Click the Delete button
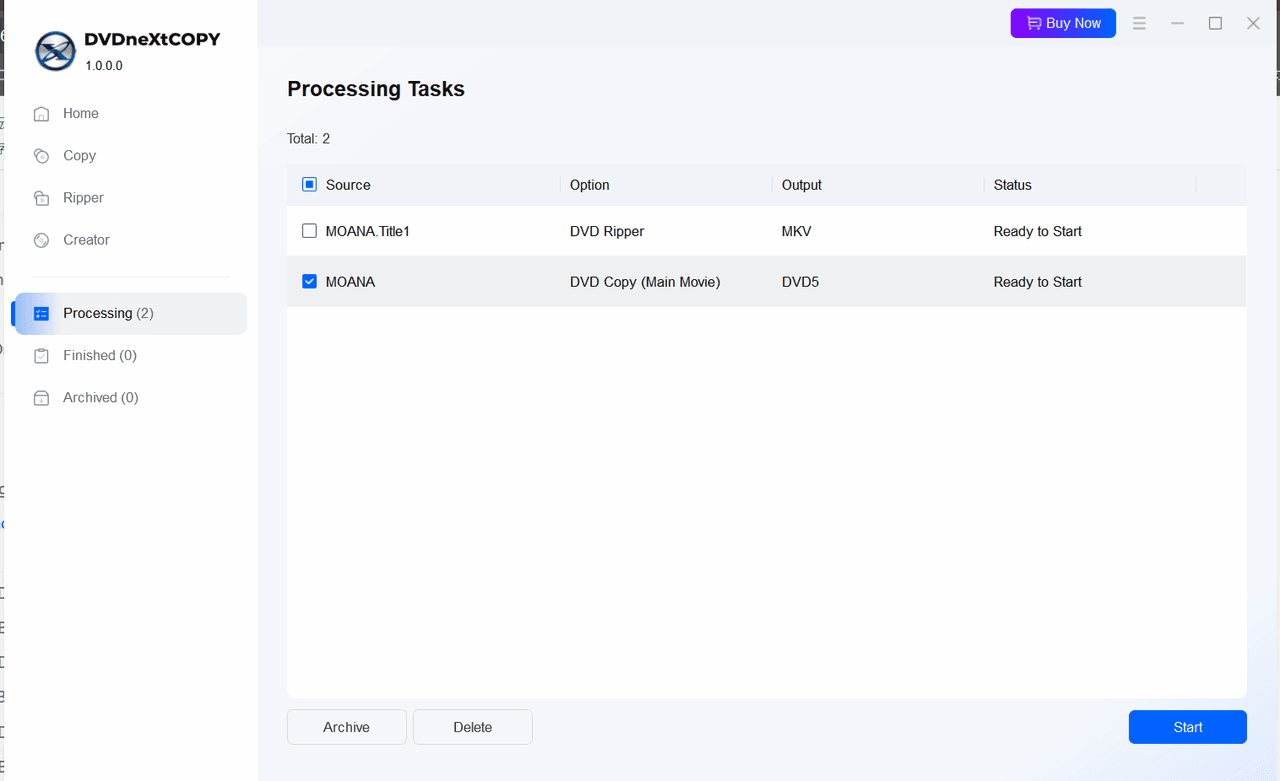The image size is (1280, 781). click(473, 727)
